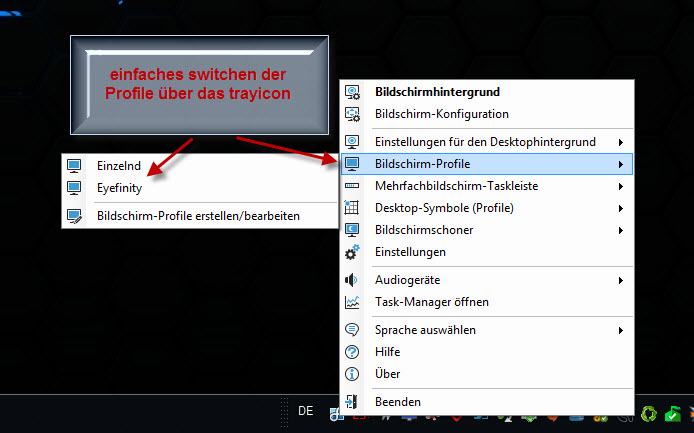Click the exit door icon beside Beenden
Screen dimensions: 694x433
[x=351, y=402]
